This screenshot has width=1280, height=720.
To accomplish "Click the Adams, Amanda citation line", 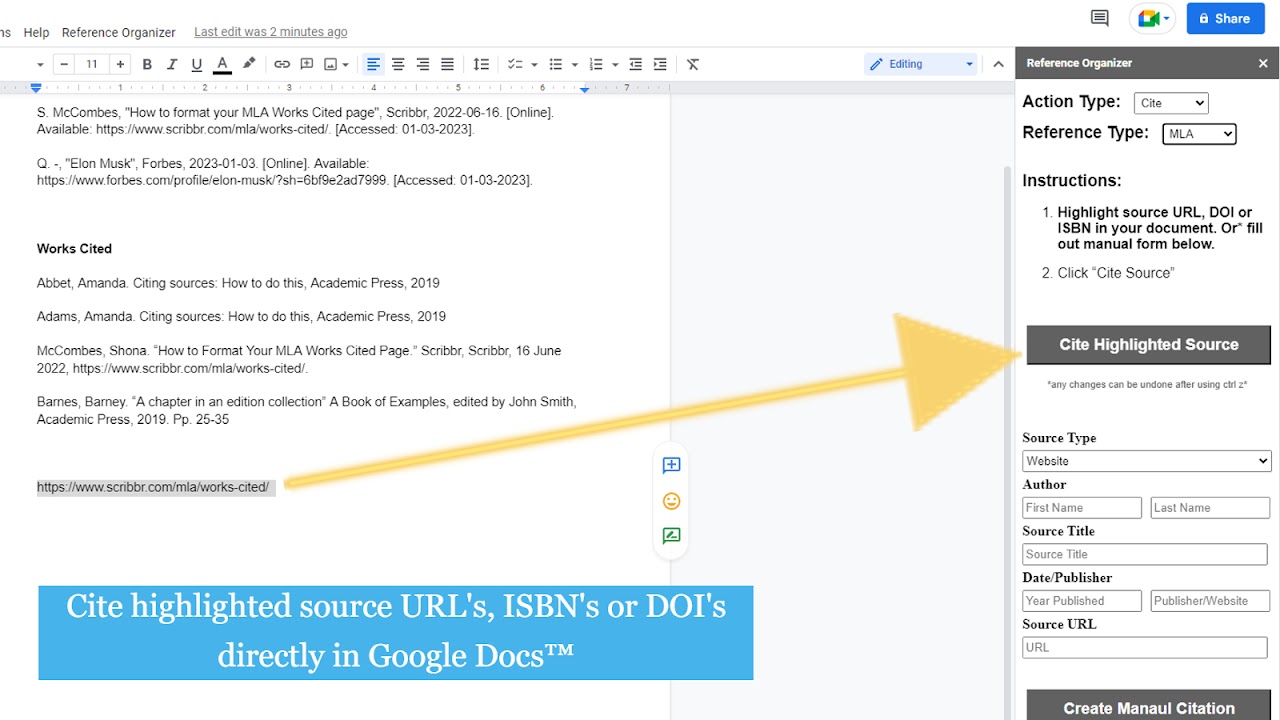I will point(241,317).
